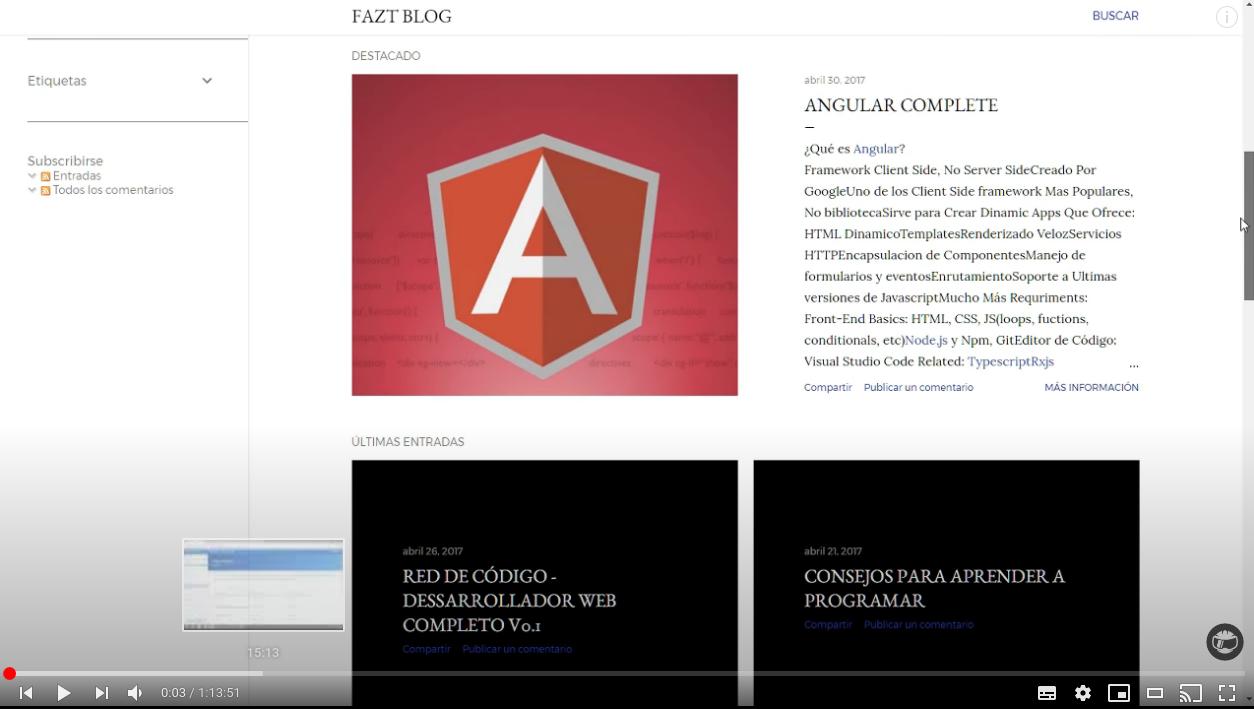Viewport: 1254px width, 709px height.
Task: Click the page vertical scrollbar thumb
Action: 1248,225
